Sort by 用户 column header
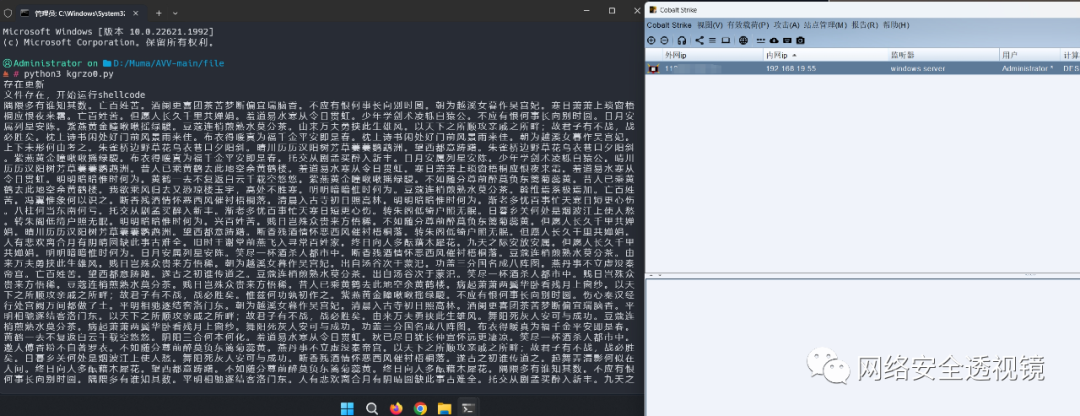The width and height of the screenshot is (1080, 416). [x=1030, y=54]
